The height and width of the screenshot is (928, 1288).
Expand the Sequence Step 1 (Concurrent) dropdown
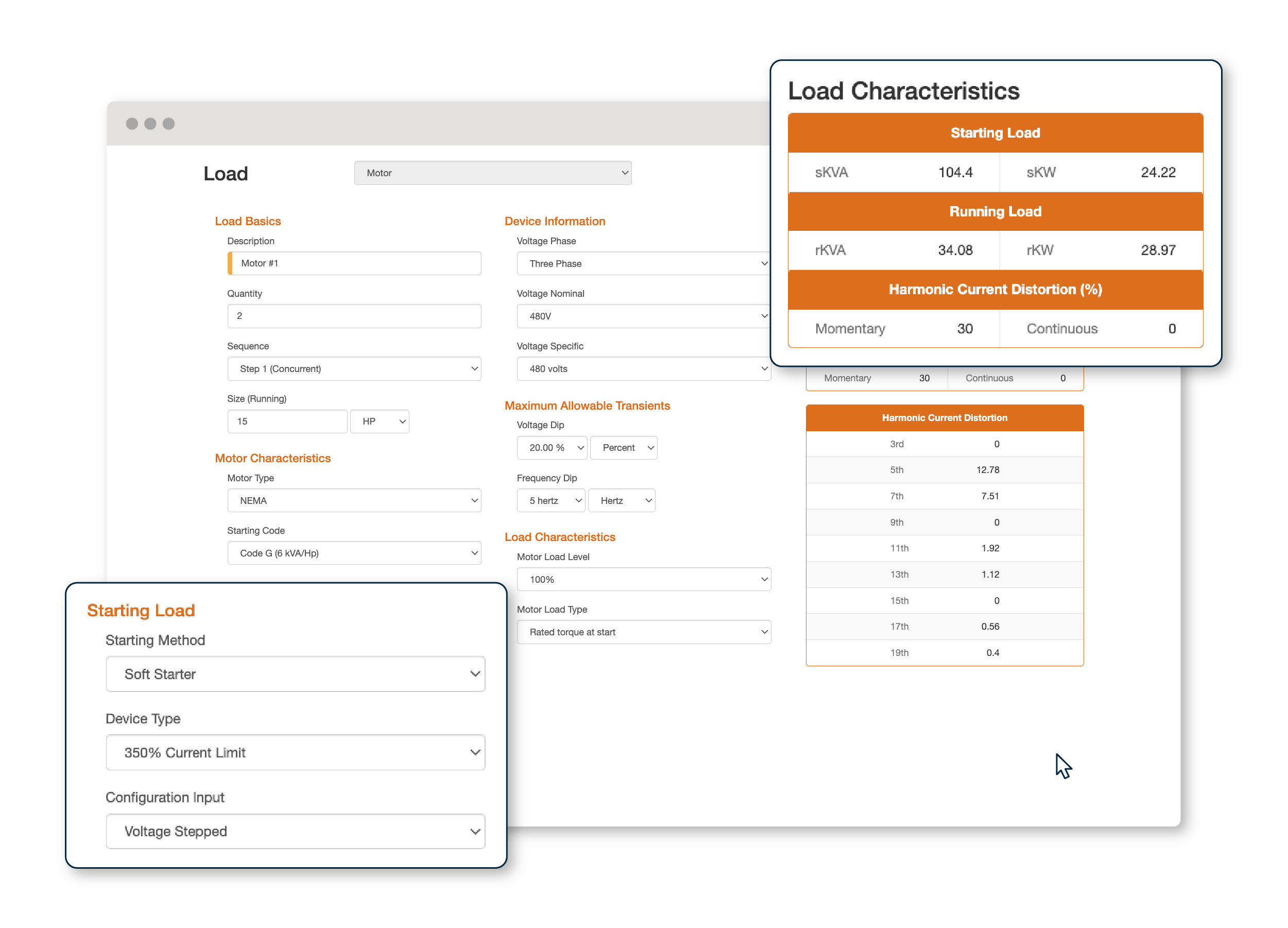354,369
